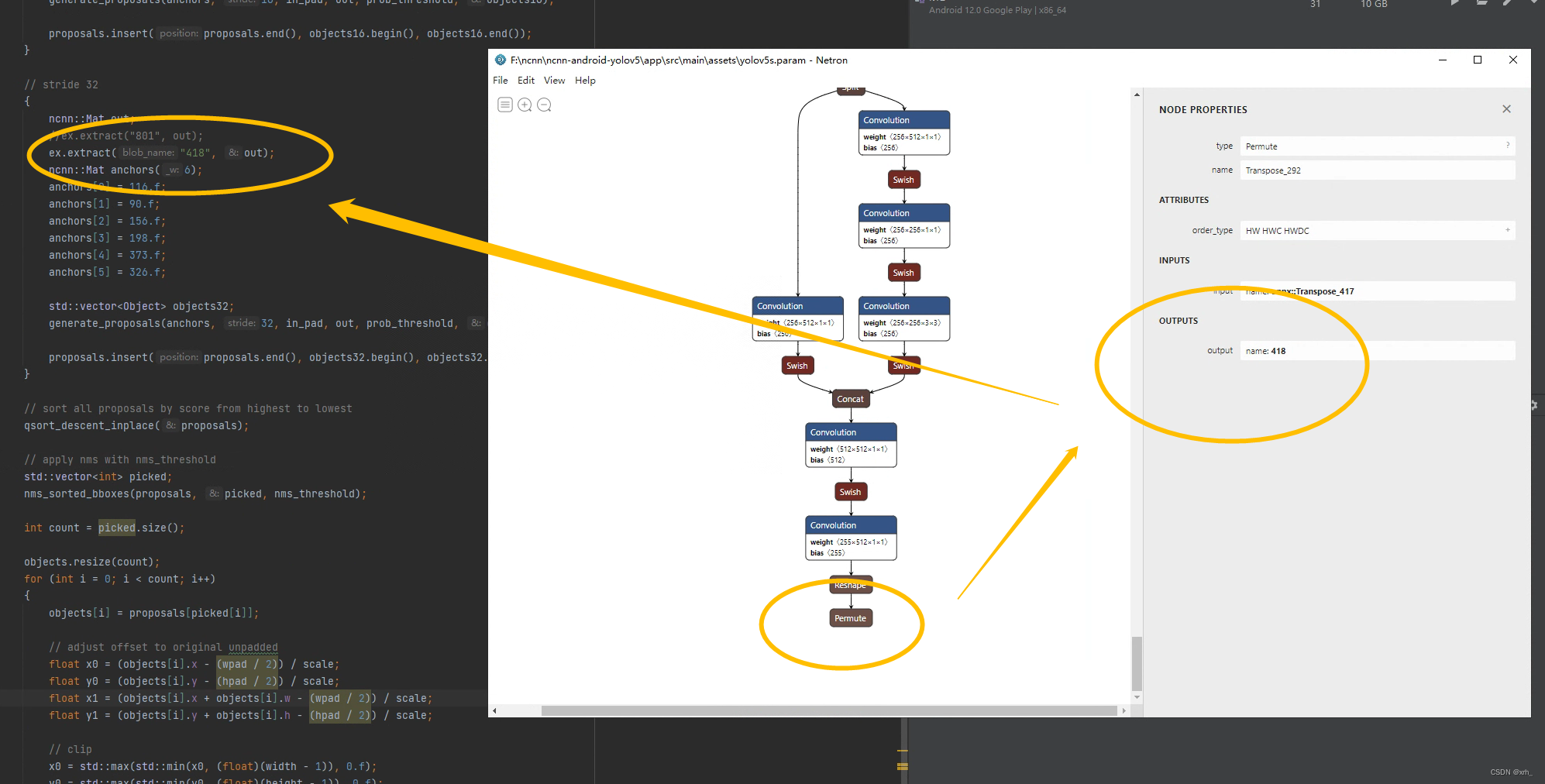Click the ex.extract "418" line in the code editor
Screen dimensions: 1545x784
tap(161, 153)
